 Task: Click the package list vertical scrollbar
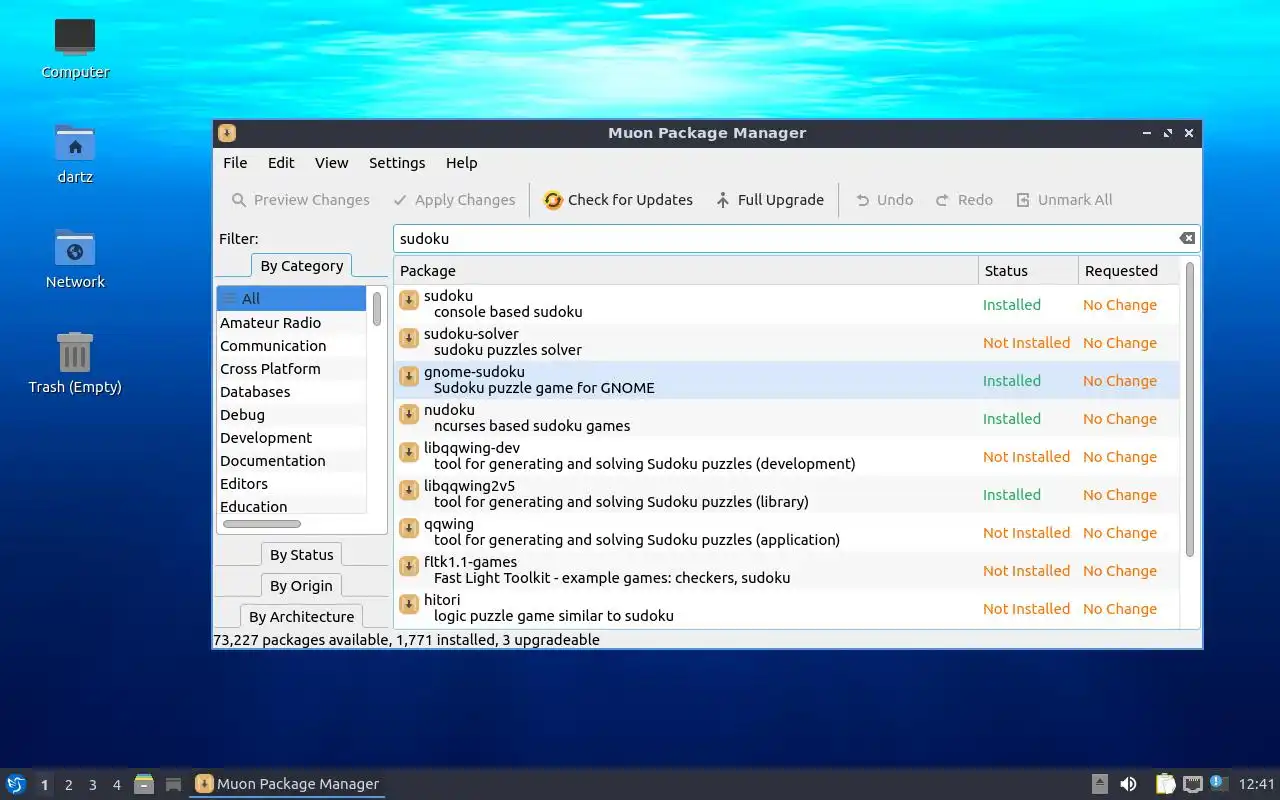coord(1190,409)
